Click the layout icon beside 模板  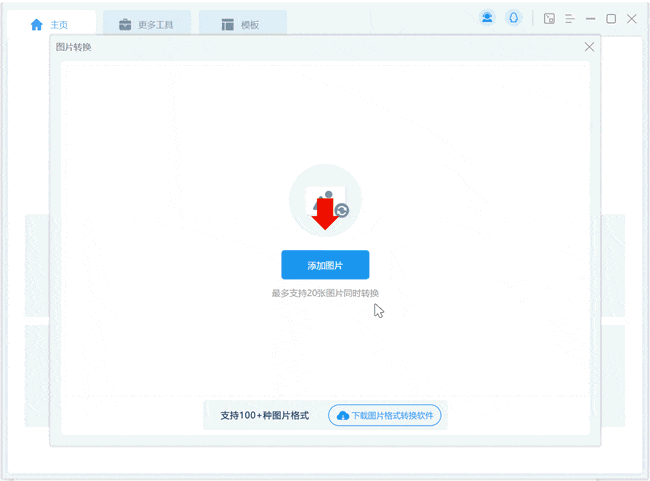[227, 24]
